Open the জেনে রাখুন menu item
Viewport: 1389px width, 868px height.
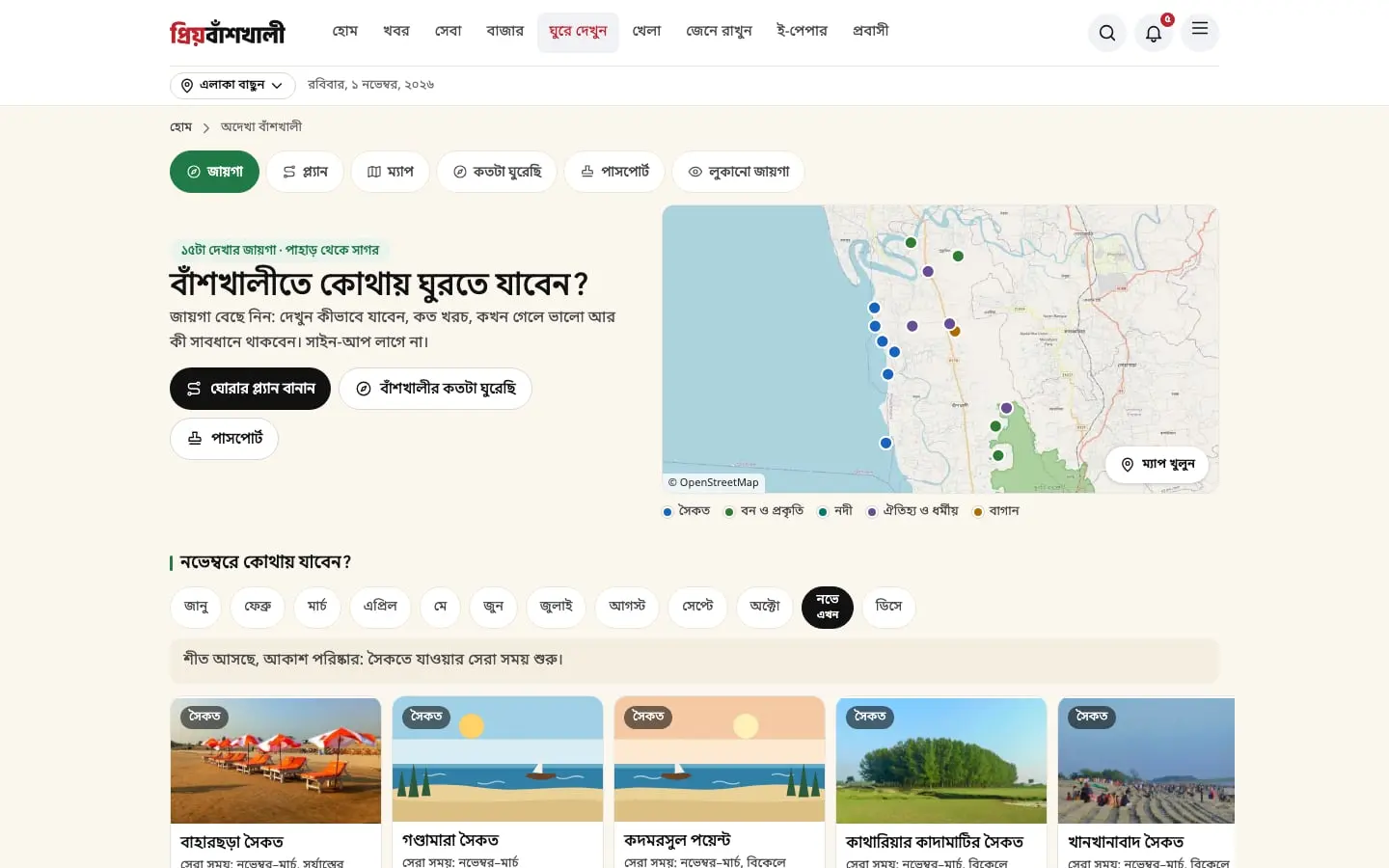[719, 32]
